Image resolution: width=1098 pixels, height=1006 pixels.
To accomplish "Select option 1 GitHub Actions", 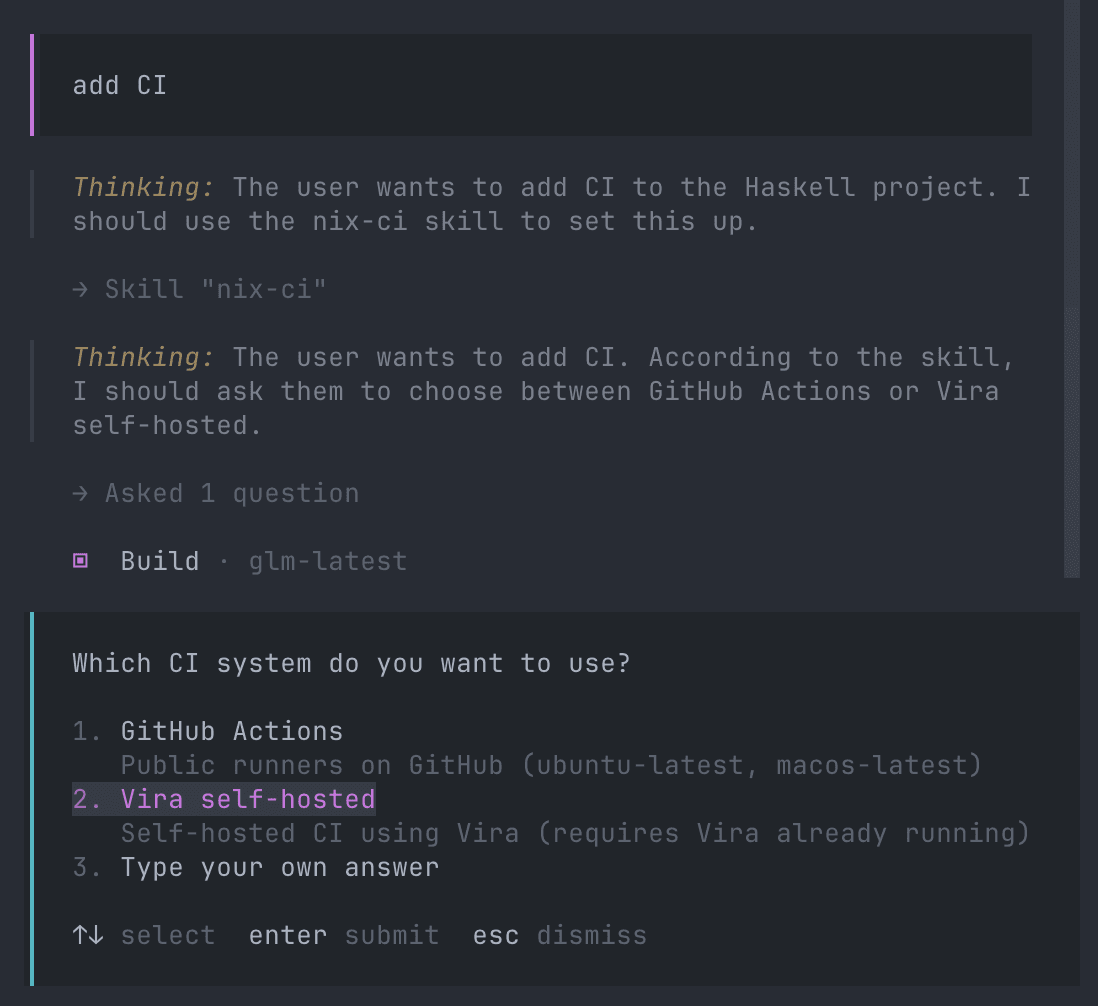I will coord(207,732).
